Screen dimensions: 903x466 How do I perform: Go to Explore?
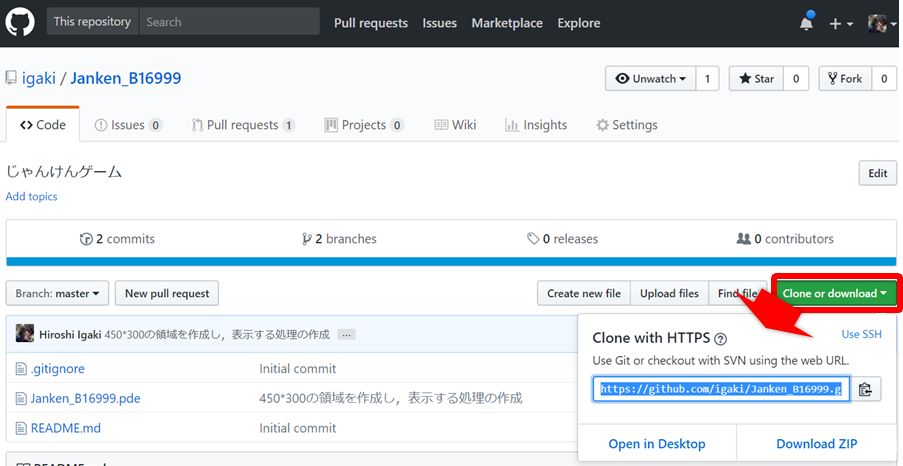pyautogui.click(x=579, y=23)
